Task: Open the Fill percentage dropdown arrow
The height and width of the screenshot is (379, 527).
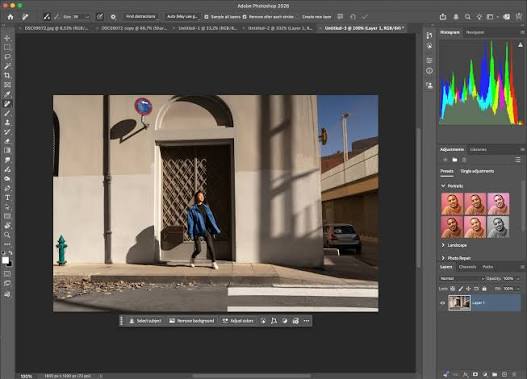Action: [518, 289]
